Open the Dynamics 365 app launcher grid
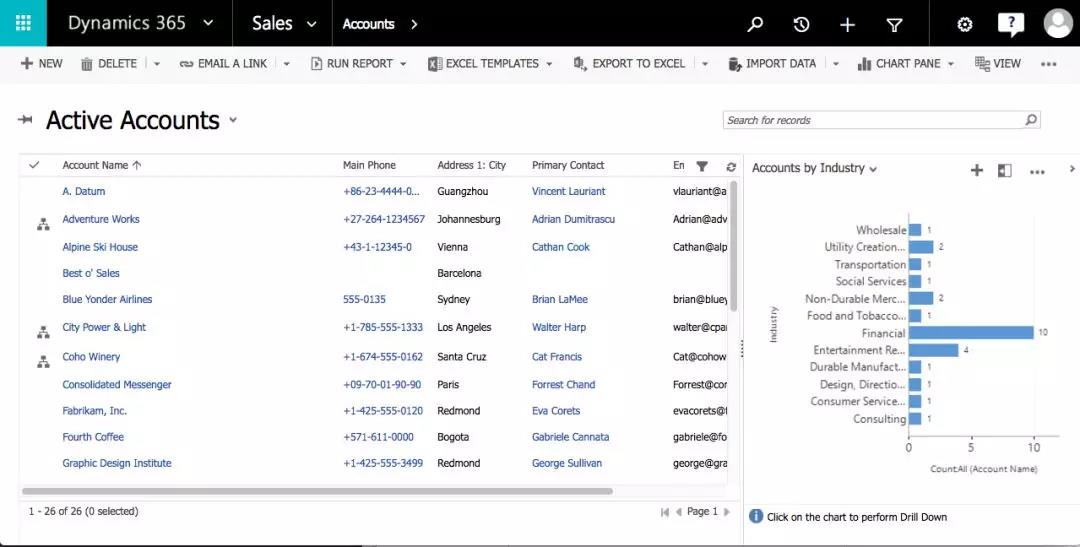The width and height of the screenshot is (1080, 547). pos(23,23)
